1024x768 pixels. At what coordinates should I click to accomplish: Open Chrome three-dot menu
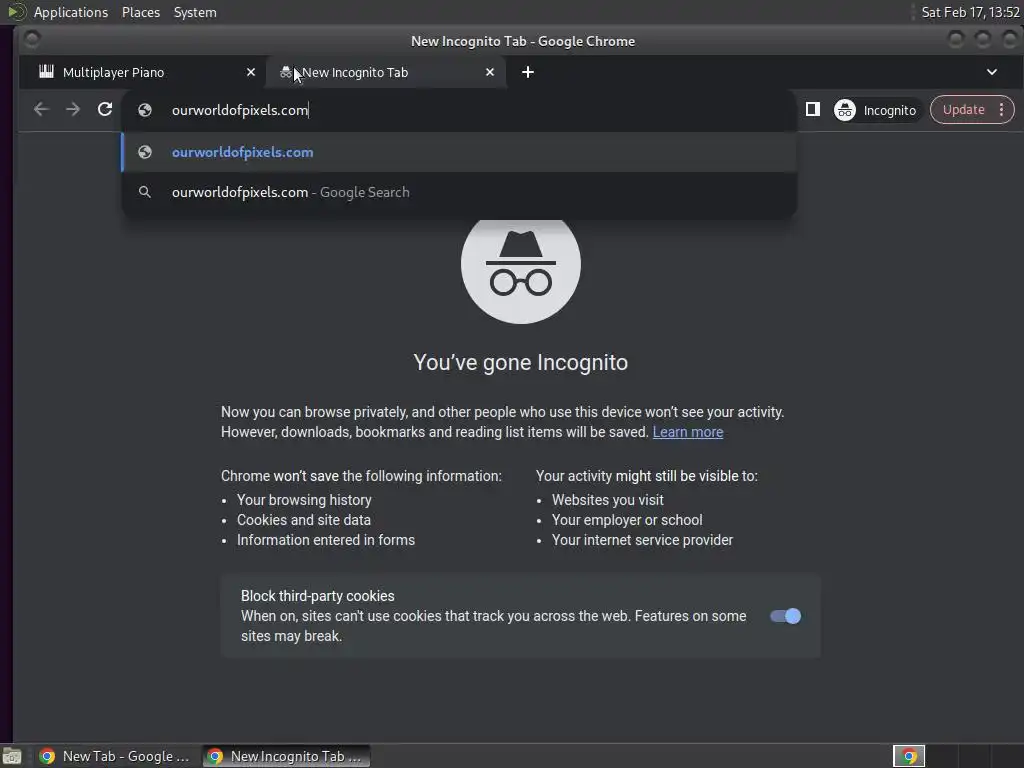pyautogui.click(x=1001, y=110)
